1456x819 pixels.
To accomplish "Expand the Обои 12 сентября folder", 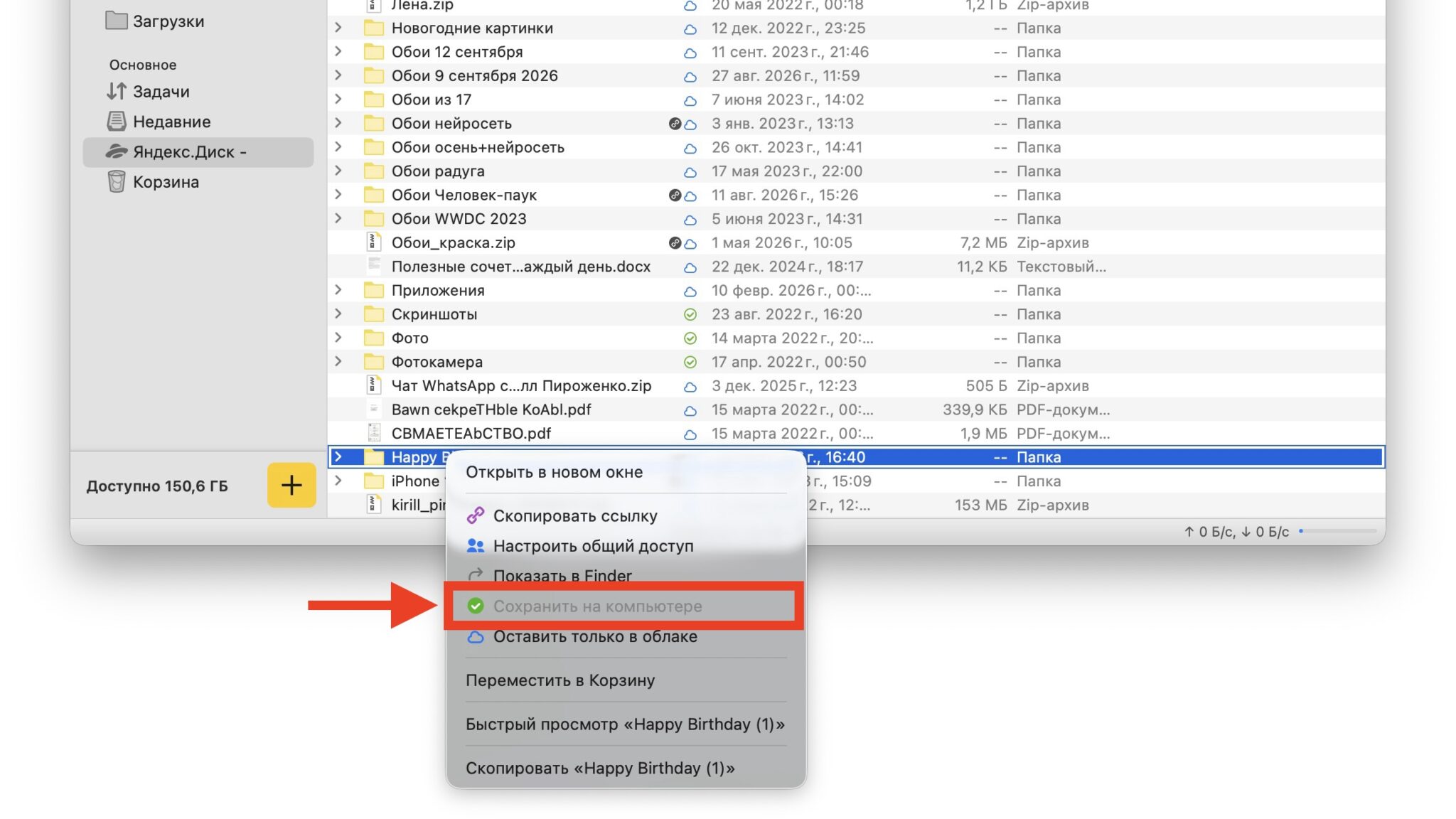I will click(338, 52).
